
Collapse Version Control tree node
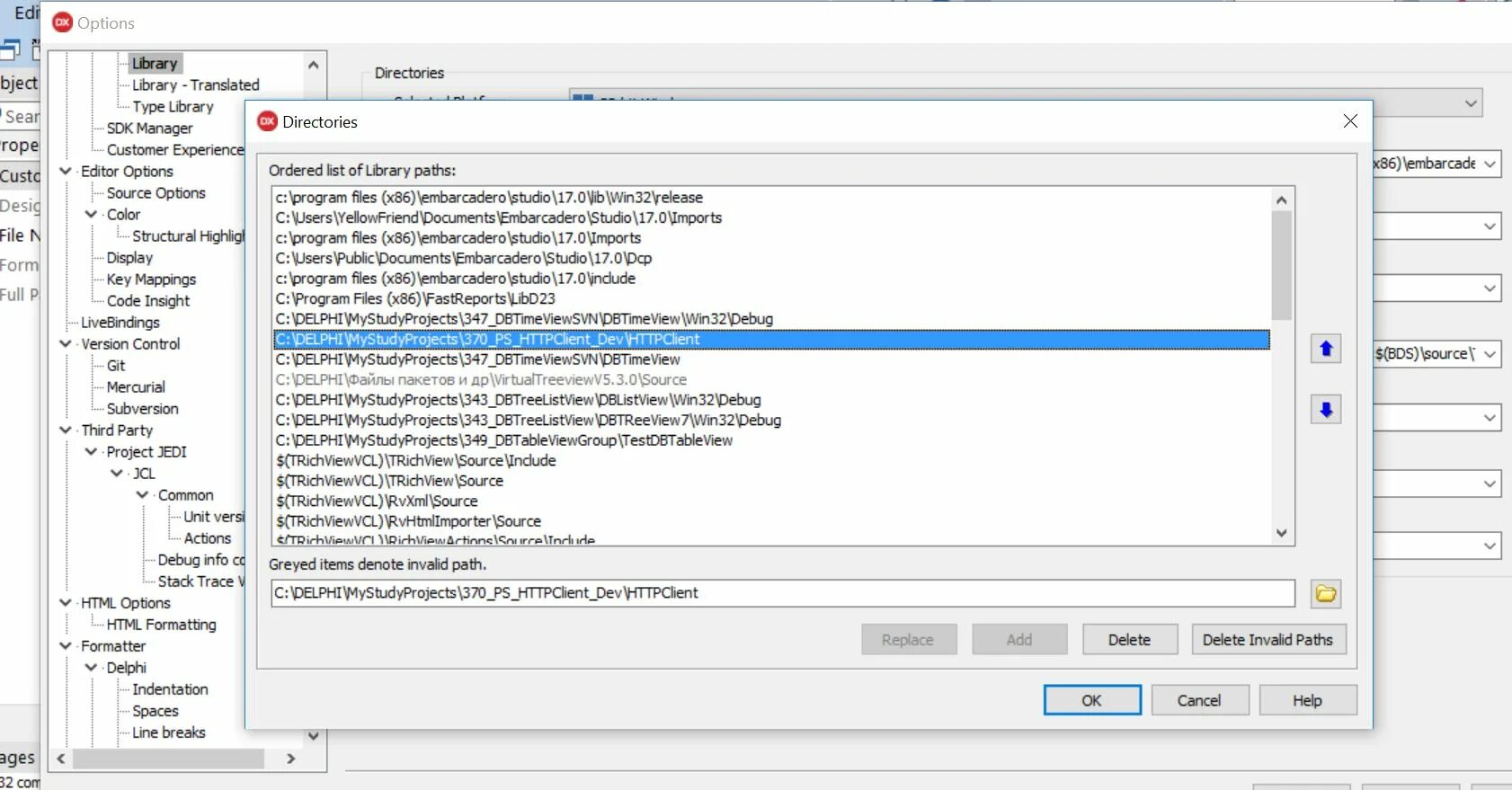pos(66,343)
